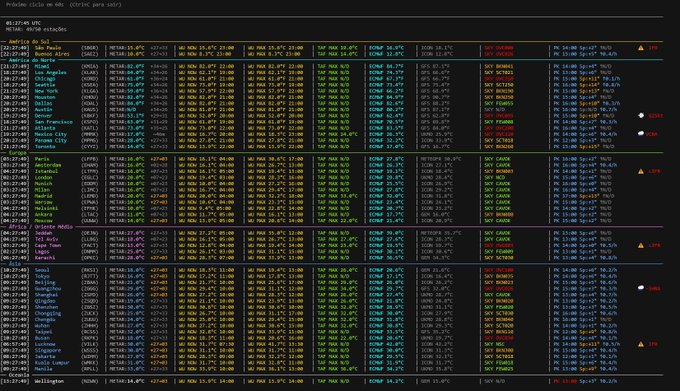
Task: Click the "Helsinki" city name
Action: pos(46,208)
